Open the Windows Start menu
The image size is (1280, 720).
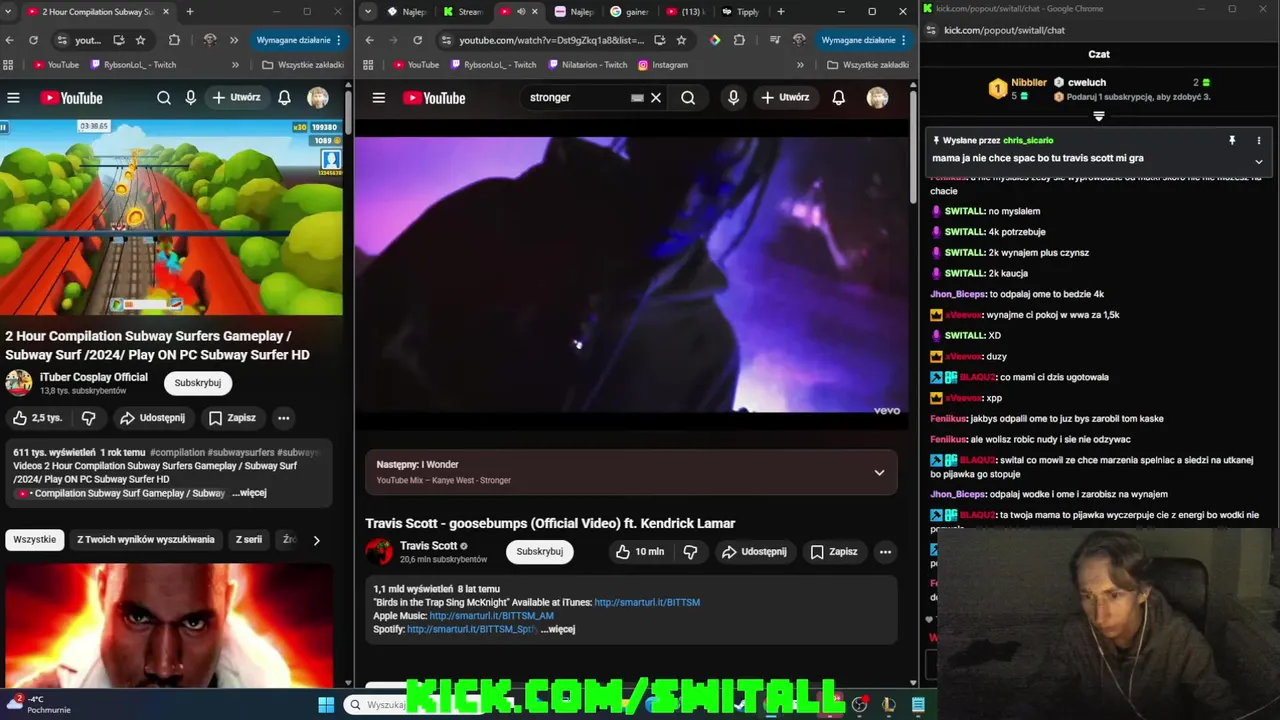point(326,705)
